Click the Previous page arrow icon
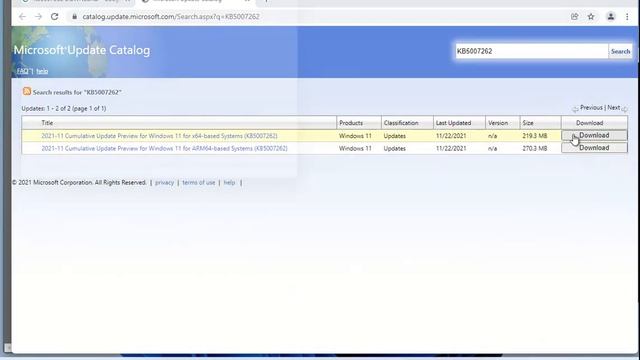The height and width of the screenshot is (360, 640). click(x=575, y=109)
